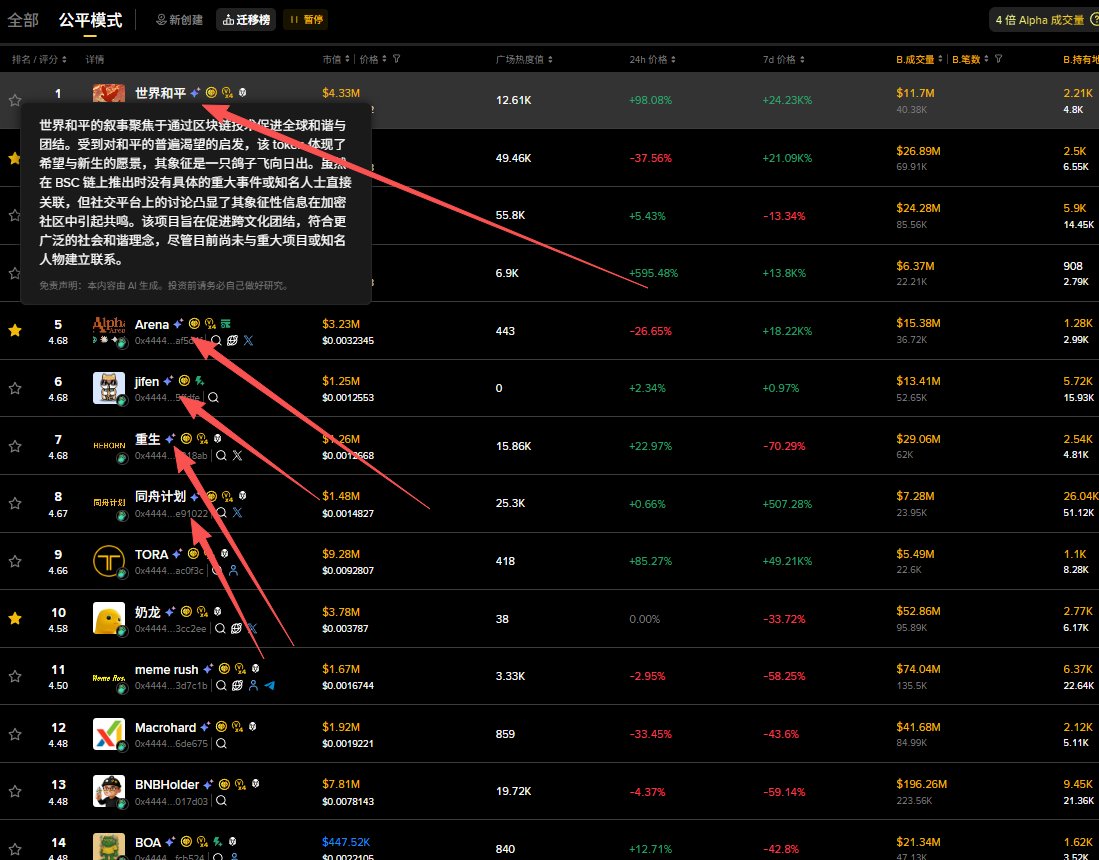Click search icon in Arena row

point(217,341)
